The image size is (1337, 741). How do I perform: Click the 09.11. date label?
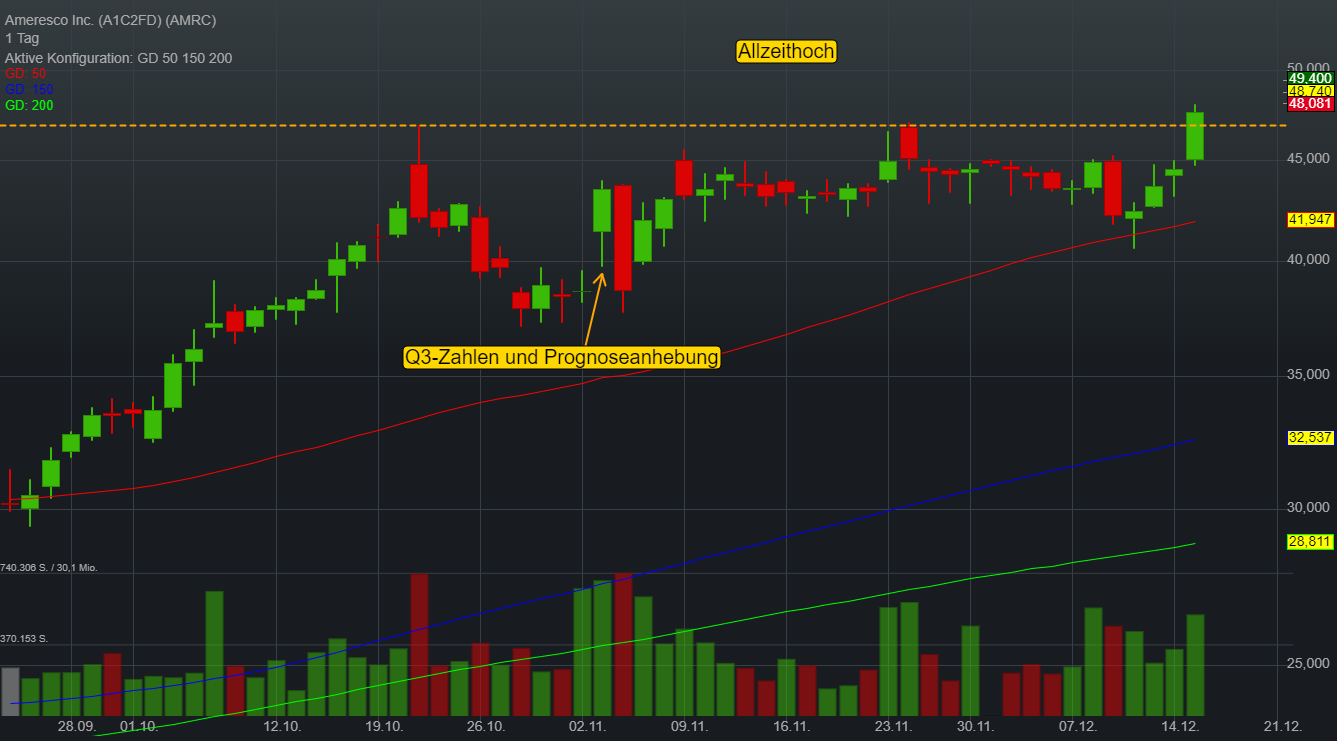point(690,726)
